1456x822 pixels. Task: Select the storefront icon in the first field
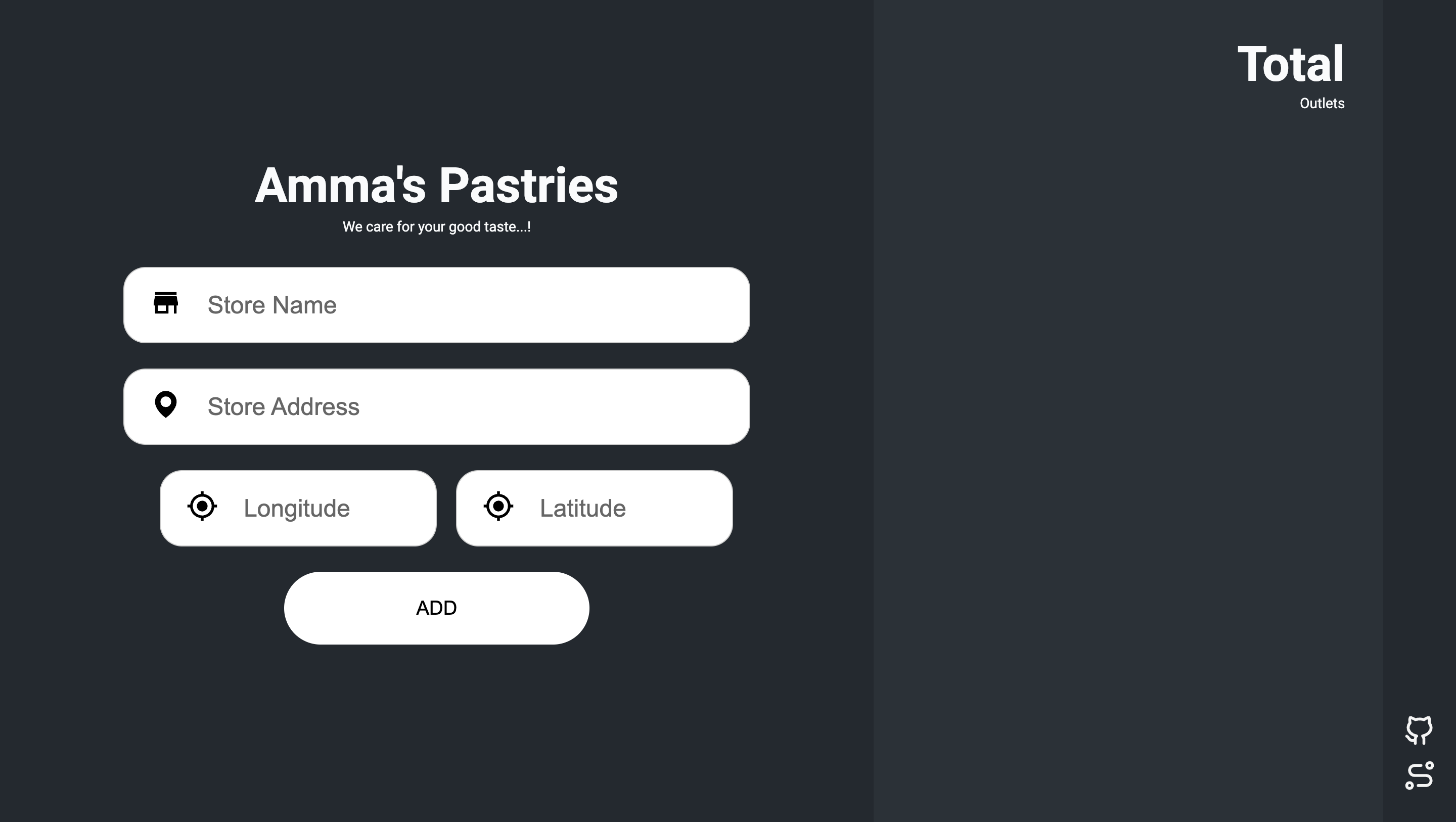pos(166,304)
